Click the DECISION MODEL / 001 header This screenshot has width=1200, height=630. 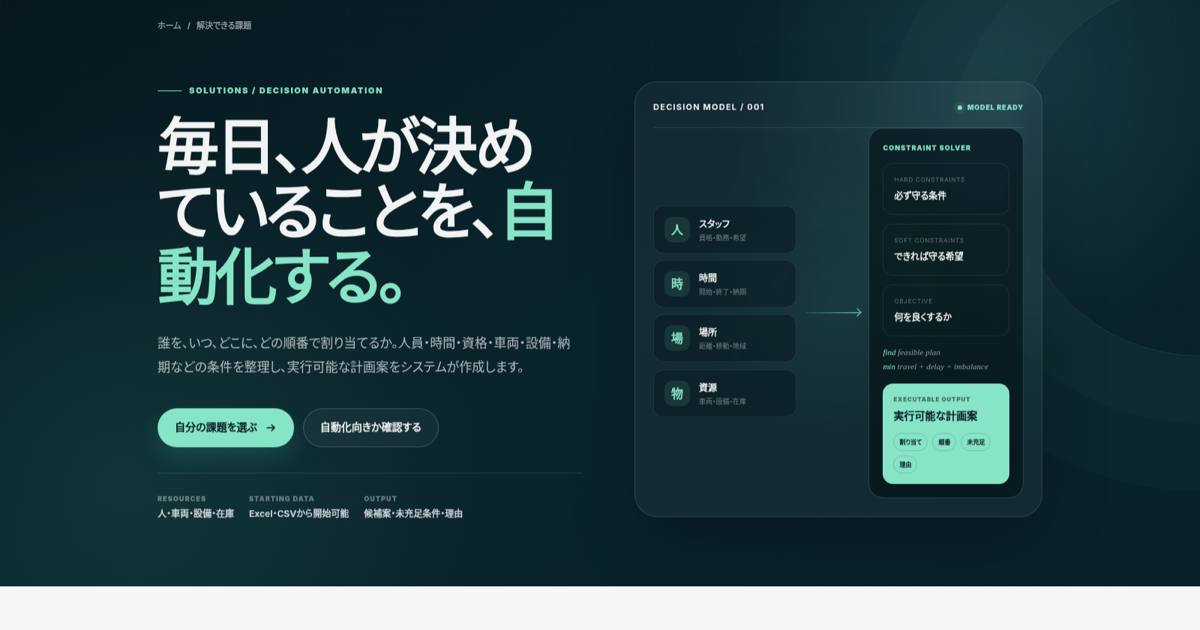tap(709, 107)
